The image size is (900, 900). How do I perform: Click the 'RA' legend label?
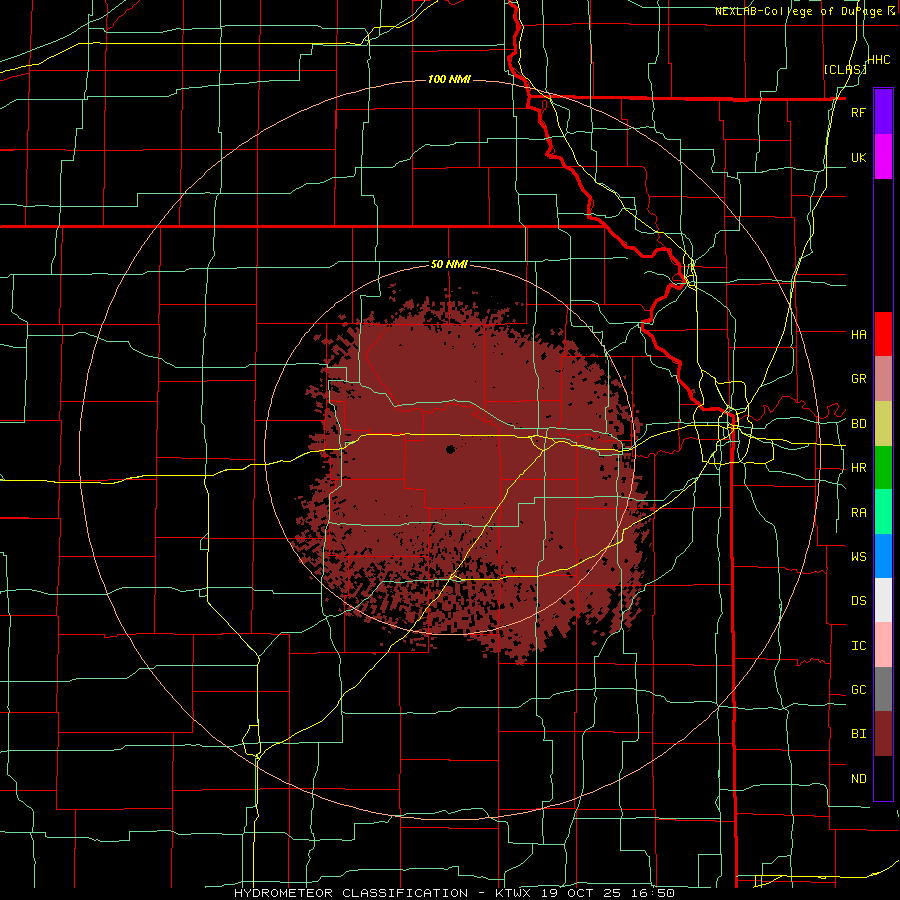pyautogui.click(x=858, y=513)
